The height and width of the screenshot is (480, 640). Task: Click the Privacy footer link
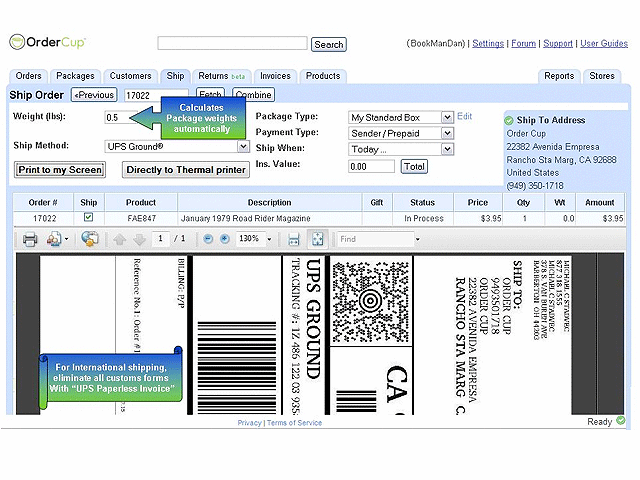249,423
